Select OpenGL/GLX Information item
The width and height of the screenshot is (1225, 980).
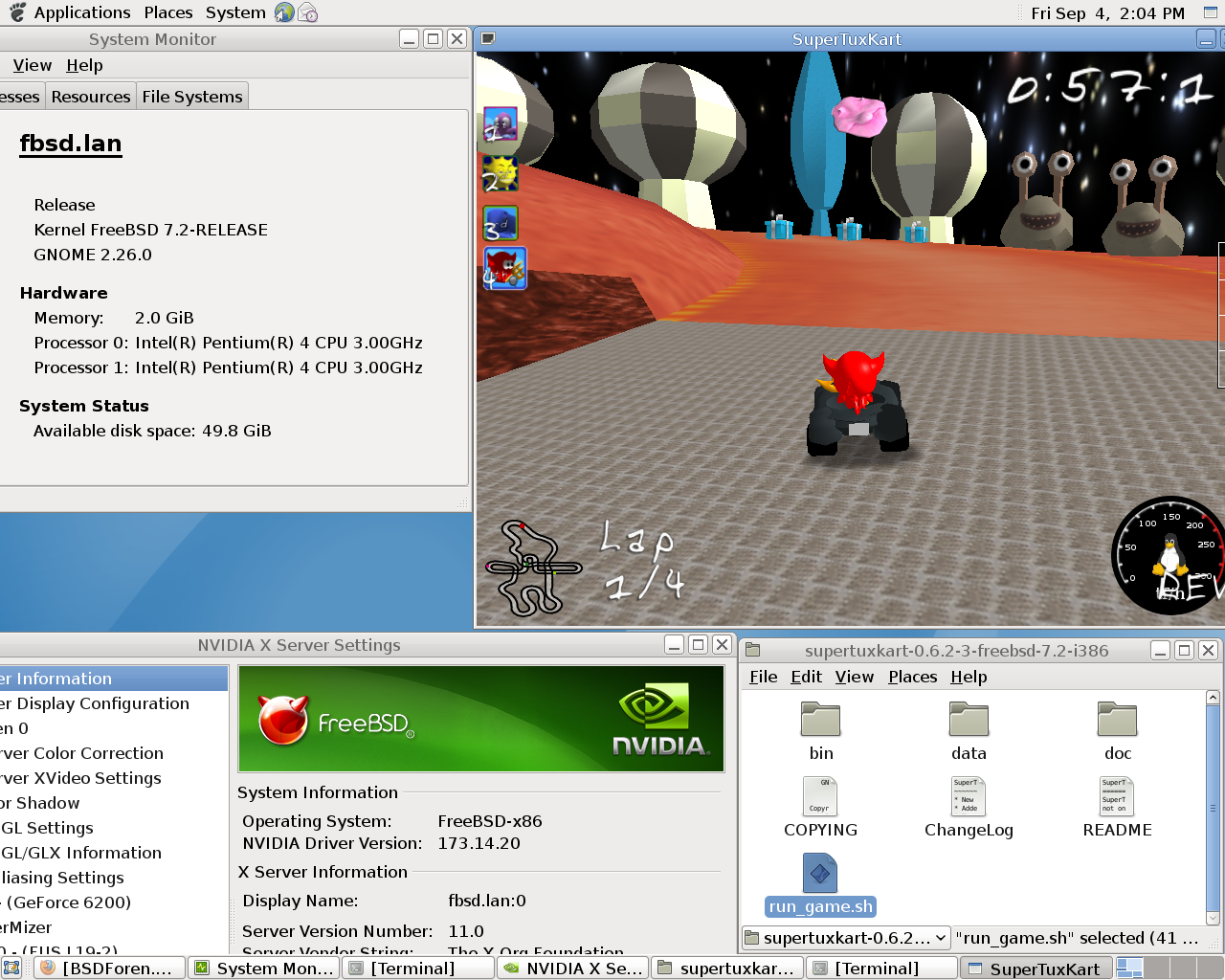114,853
